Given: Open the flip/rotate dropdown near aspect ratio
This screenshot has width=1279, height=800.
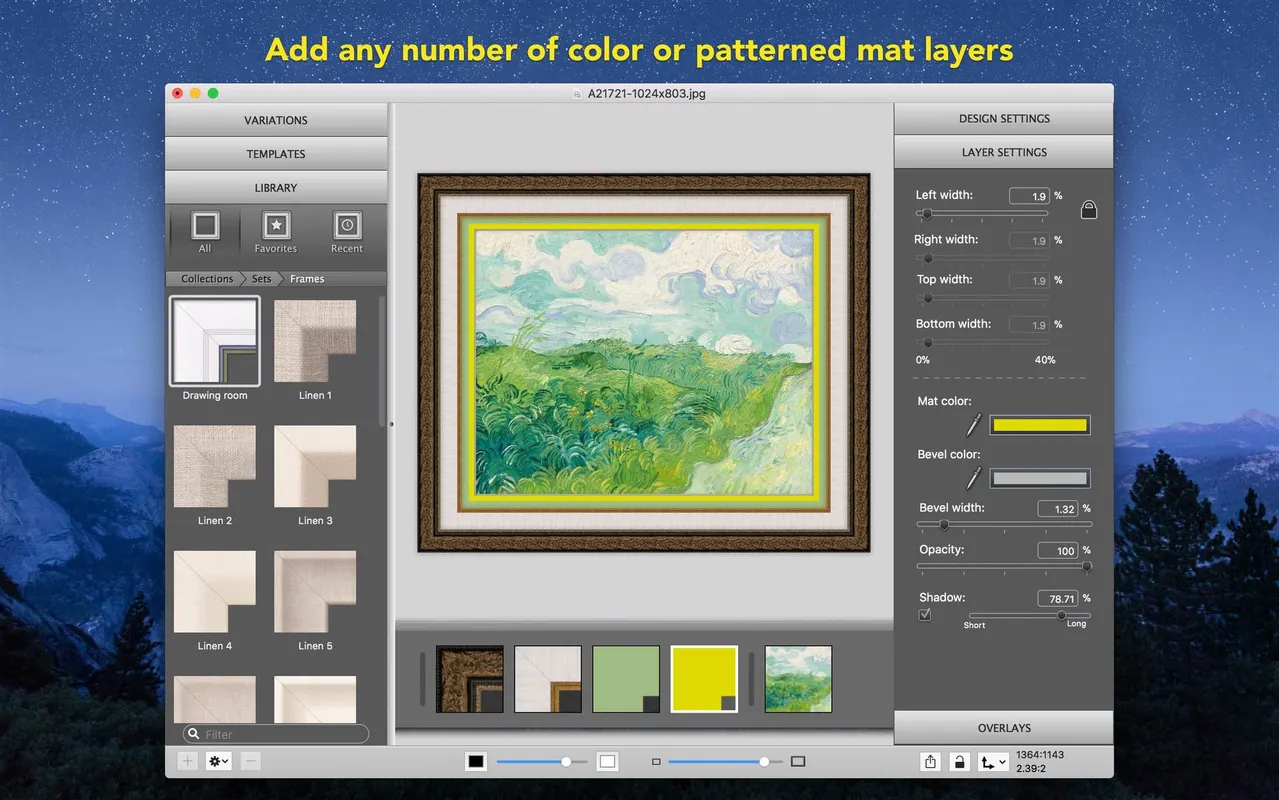Looking at the screenshot, I should [x=992, y=761].
